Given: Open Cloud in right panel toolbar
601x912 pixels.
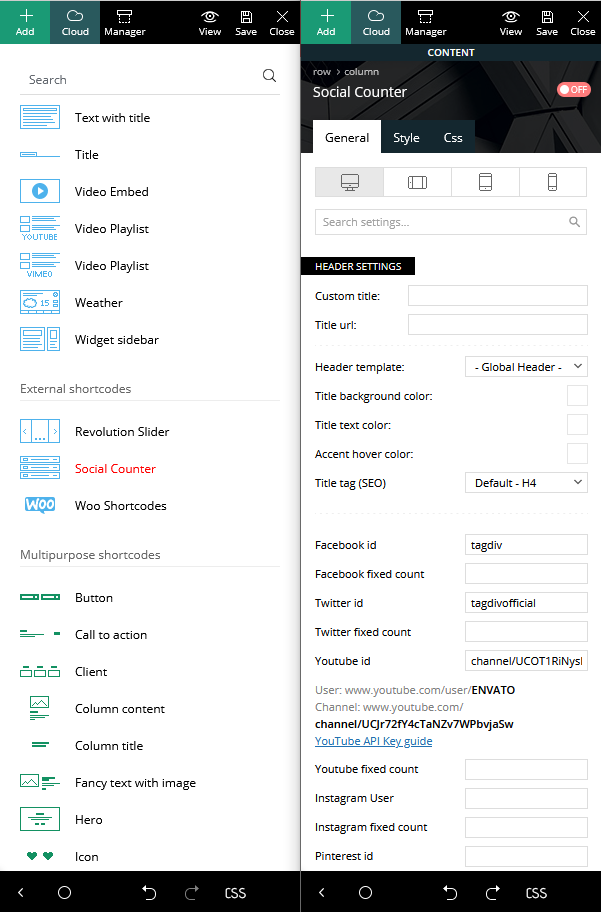Looking at the screenshot, I should pyautogui.click(x=376, y=22).
